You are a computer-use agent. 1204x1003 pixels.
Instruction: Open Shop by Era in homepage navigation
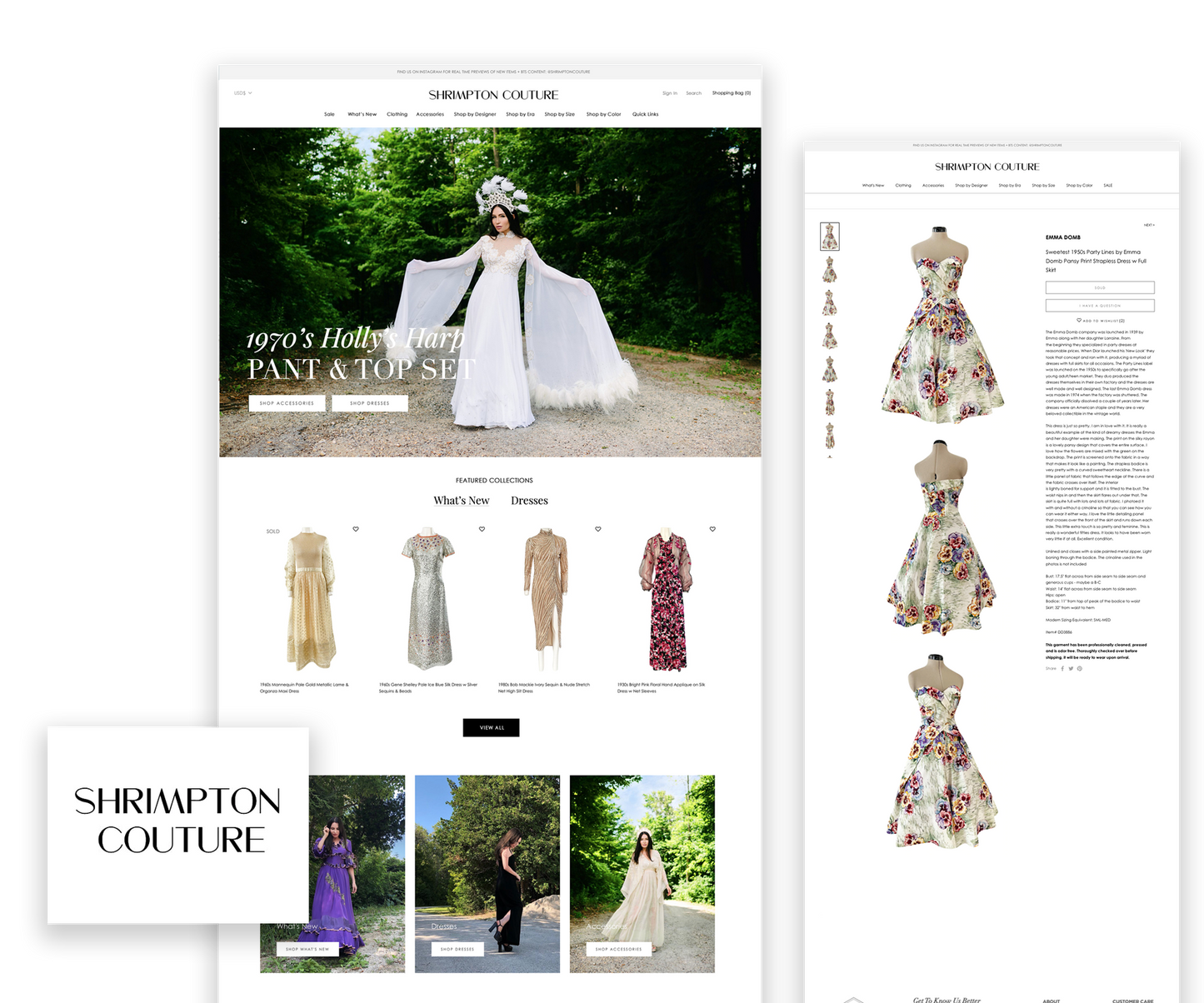tap(520, 114)
